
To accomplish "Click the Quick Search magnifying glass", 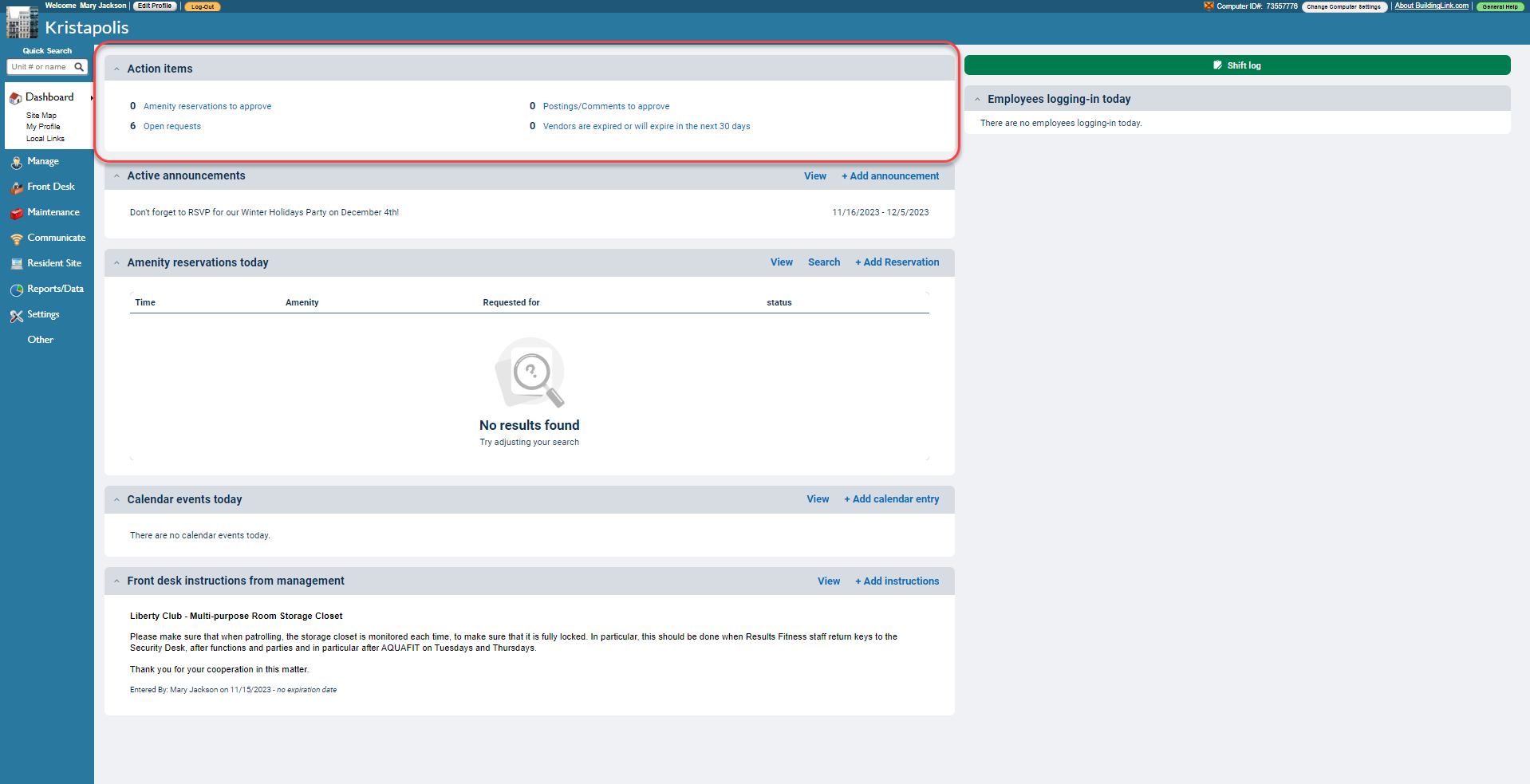I will [x=78, y=67].
